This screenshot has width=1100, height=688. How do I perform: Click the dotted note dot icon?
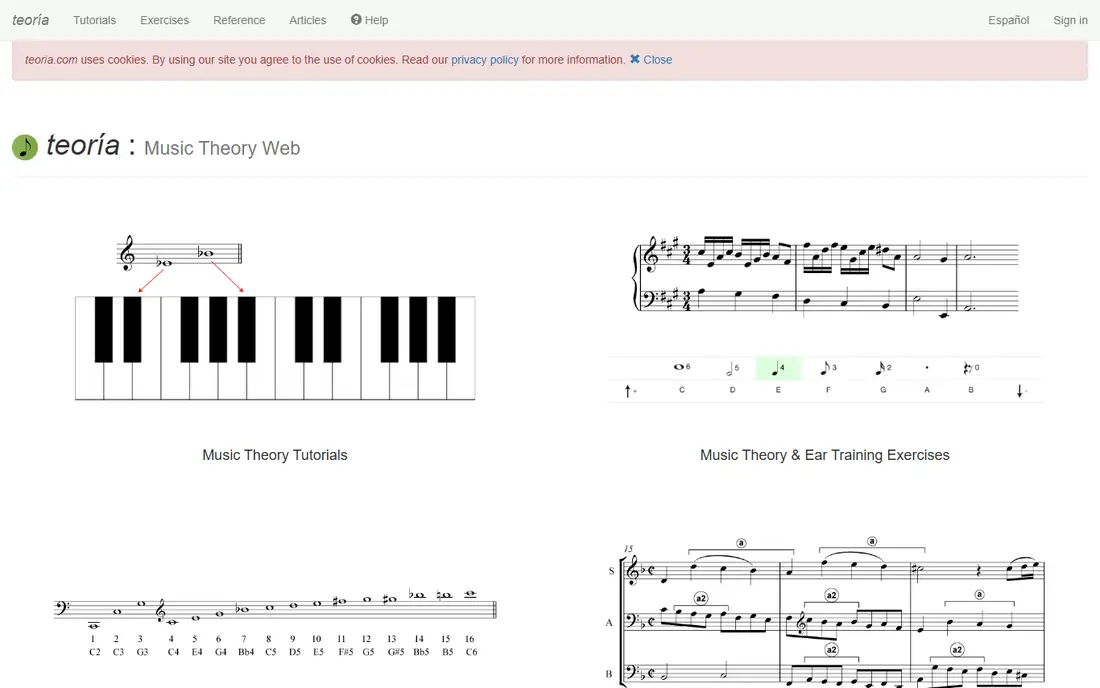click(927, 367)
